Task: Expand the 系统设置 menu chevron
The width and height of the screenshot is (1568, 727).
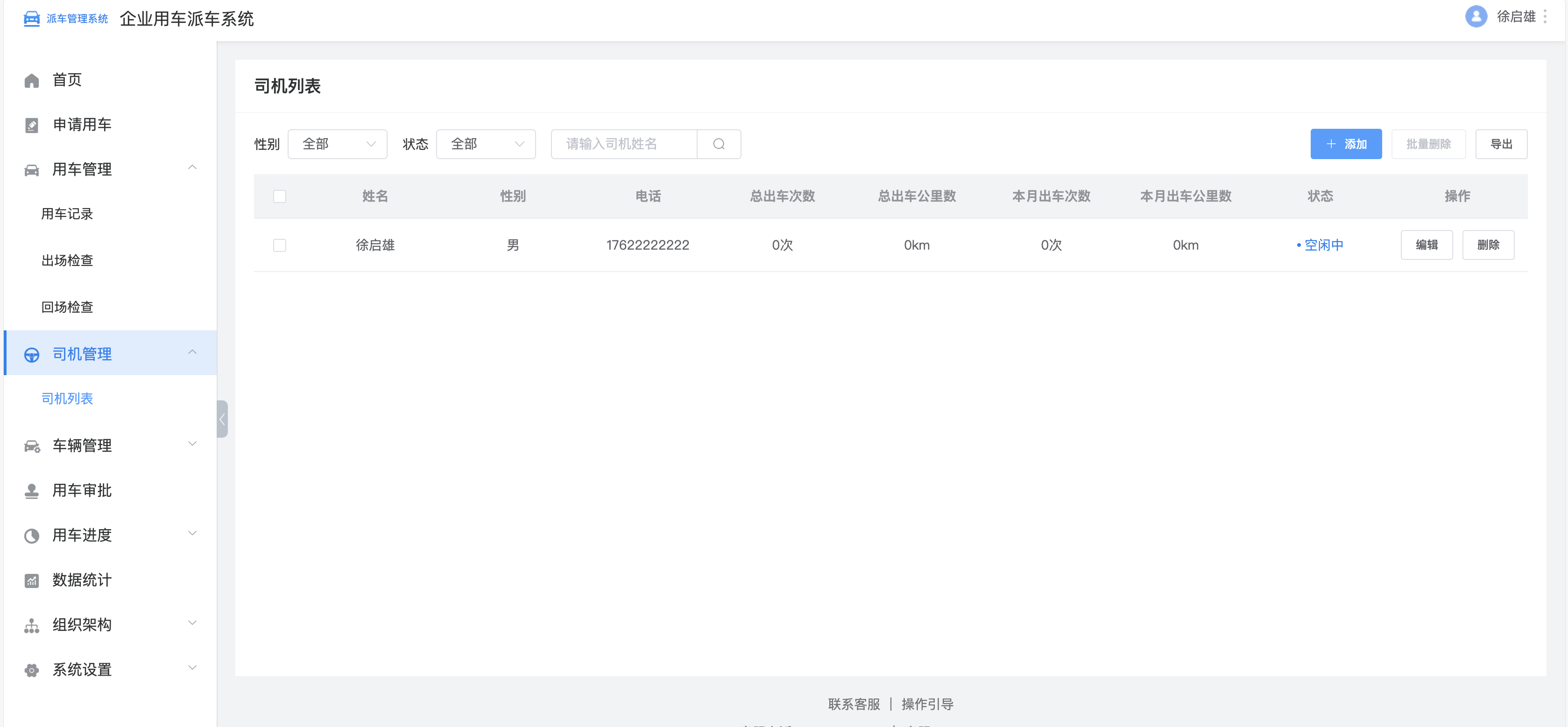Action: [x=192, y=668]
